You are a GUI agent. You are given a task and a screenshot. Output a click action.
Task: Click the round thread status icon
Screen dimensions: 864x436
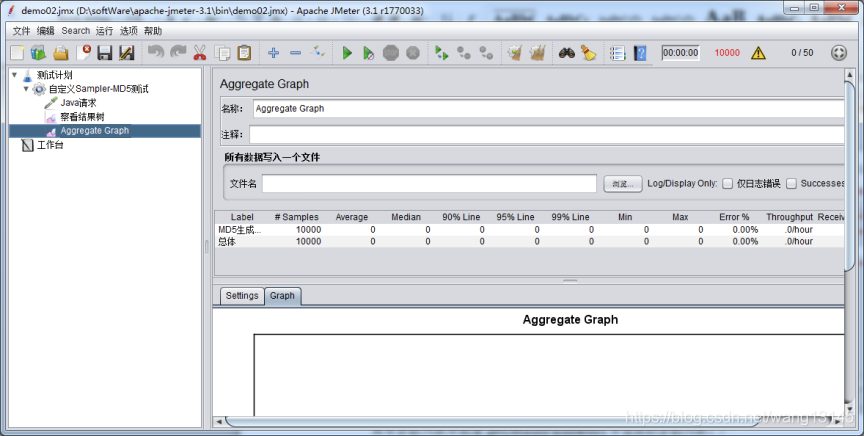click(839, 53)
